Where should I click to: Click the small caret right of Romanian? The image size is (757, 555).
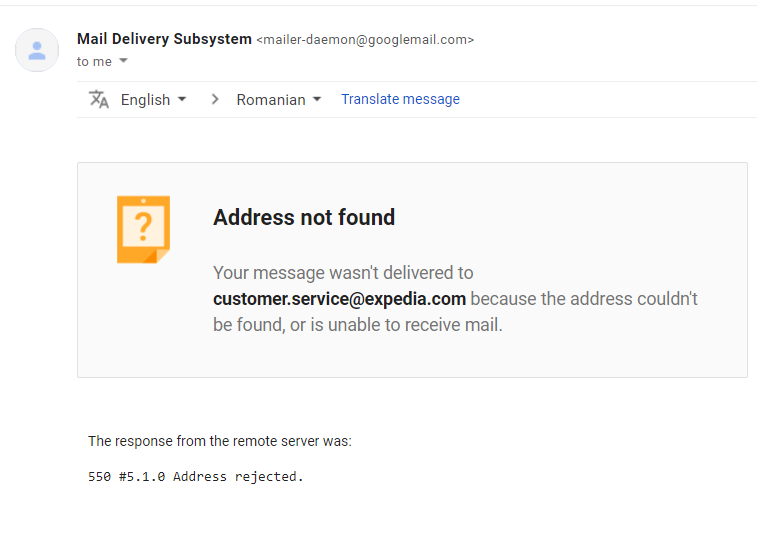(317, 99)
